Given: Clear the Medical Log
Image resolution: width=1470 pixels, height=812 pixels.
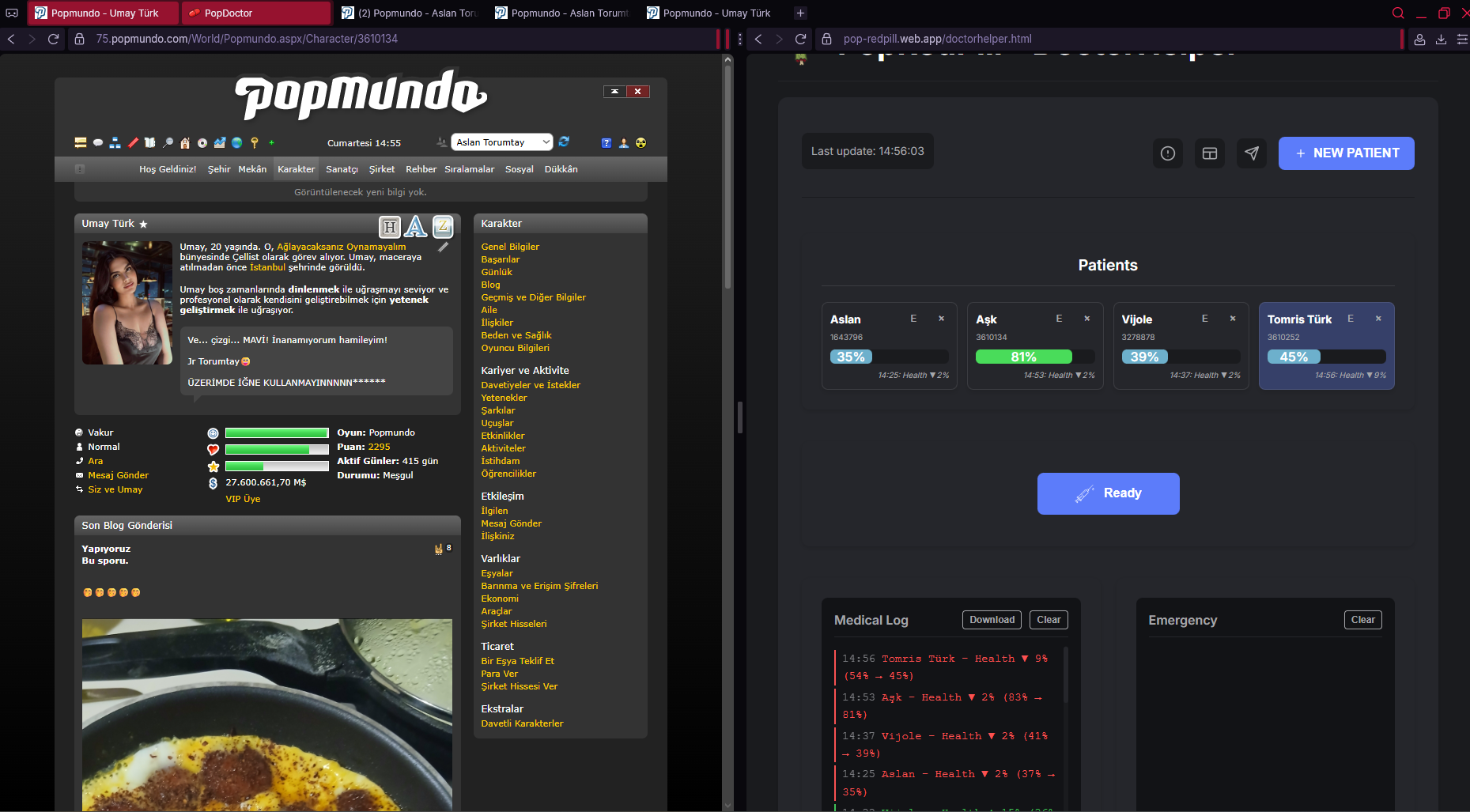Looking at the screenshot, I should pos(1049,620).
